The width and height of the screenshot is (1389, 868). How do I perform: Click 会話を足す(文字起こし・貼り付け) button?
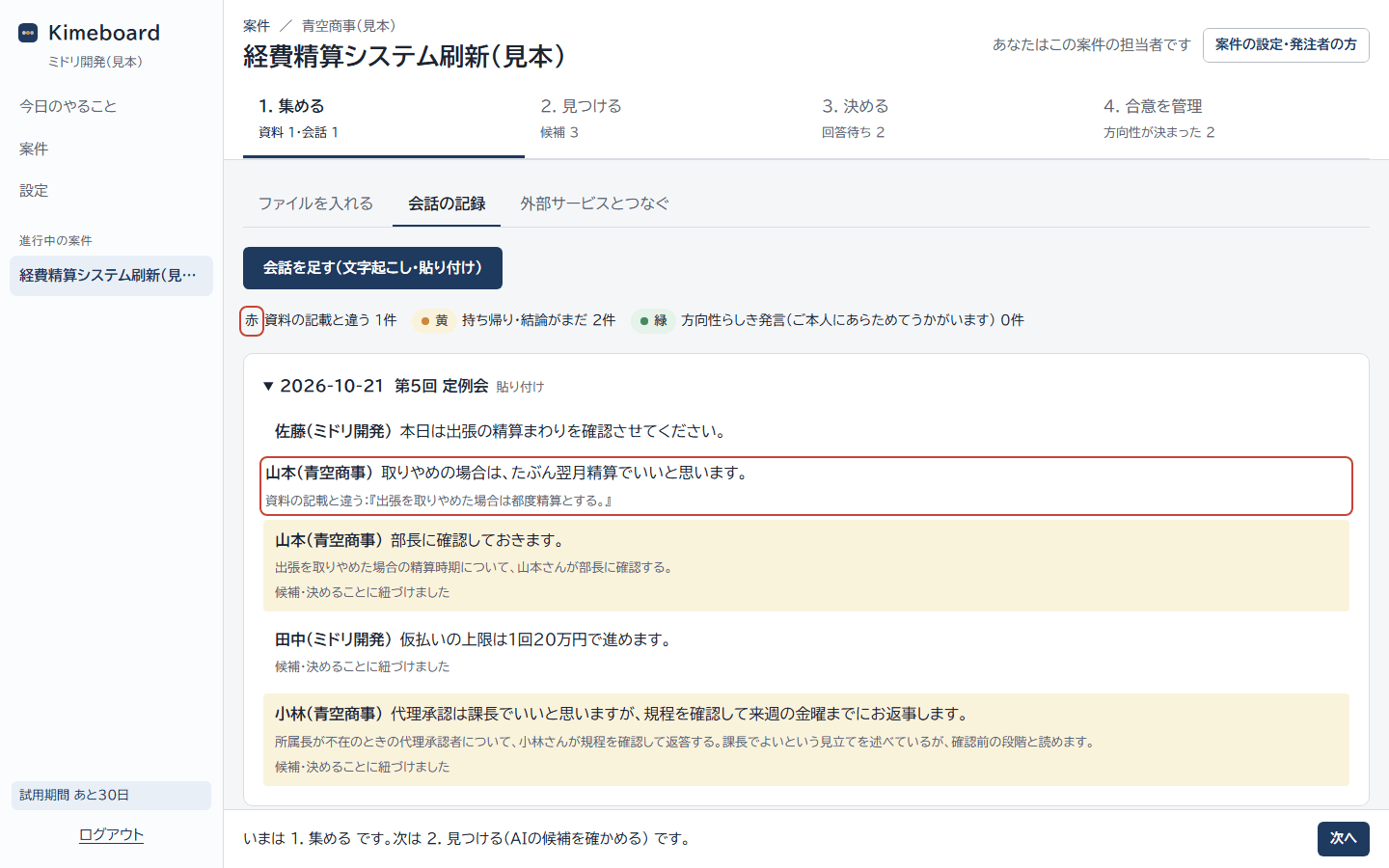(x=372, y=268)
